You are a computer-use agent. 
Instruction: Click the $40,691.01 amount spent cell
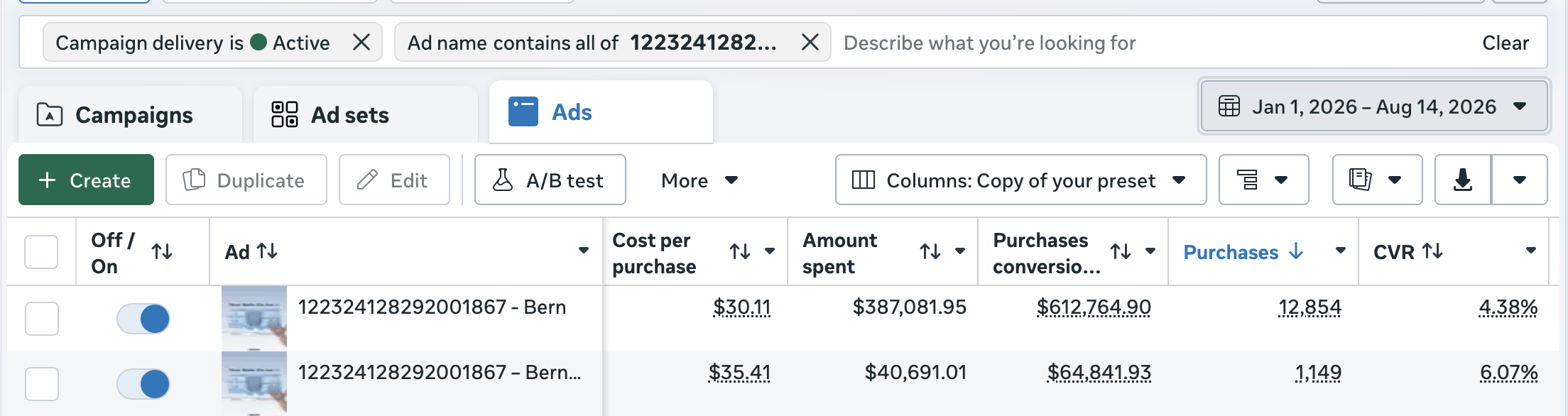click(915, 372)
